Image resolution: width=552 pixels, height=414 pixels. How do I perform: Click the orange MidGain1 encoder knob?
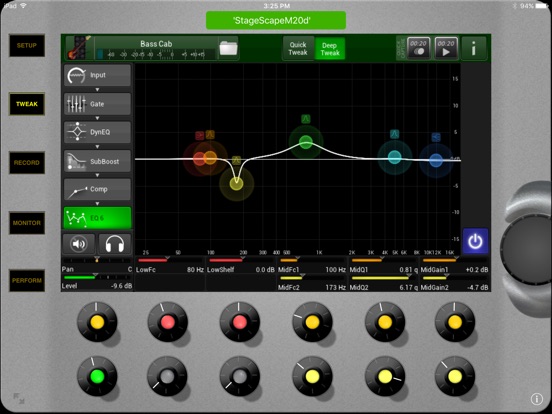coord(454,322)
